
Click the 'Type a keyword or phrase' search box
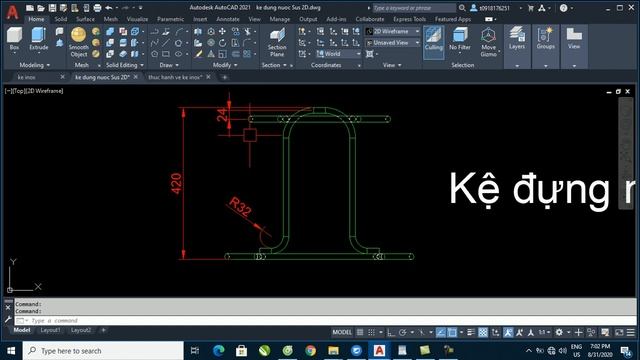click(414, 8)
